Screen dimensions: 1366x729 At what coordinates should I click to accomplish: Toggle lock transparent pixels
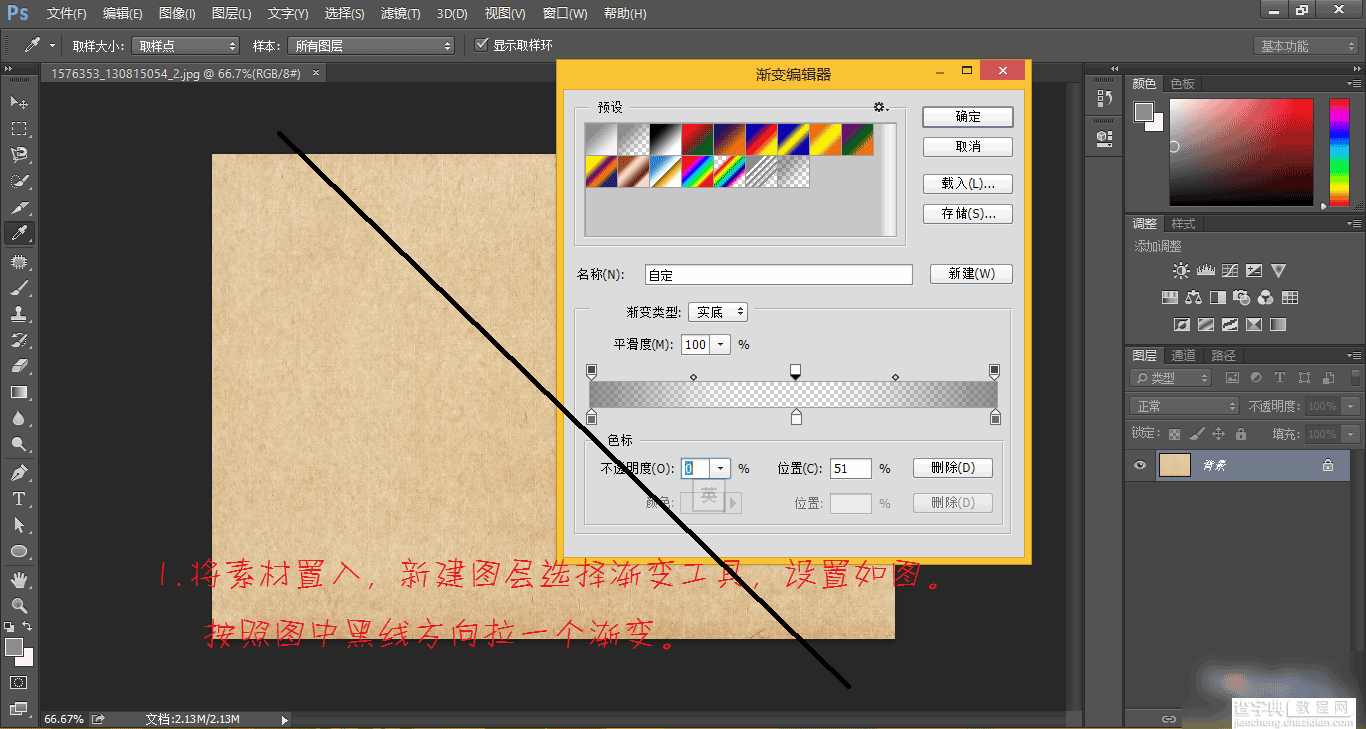[x=1175, y=434]
